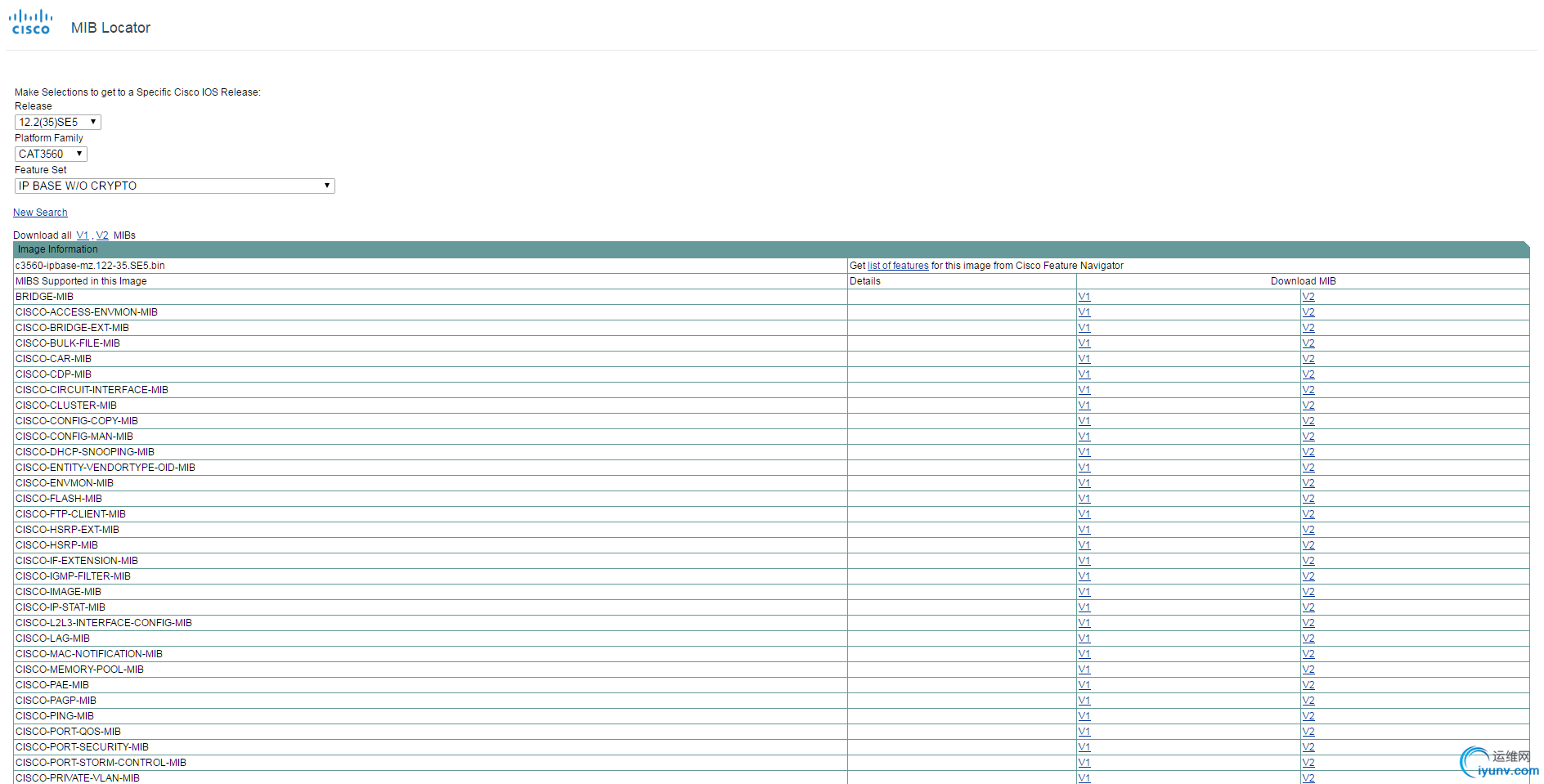Screen dimensions: 1544x784
Task: Download V1 of CISCO-DHCP-SNOOPING-MIB
Action: [1084, 452]
